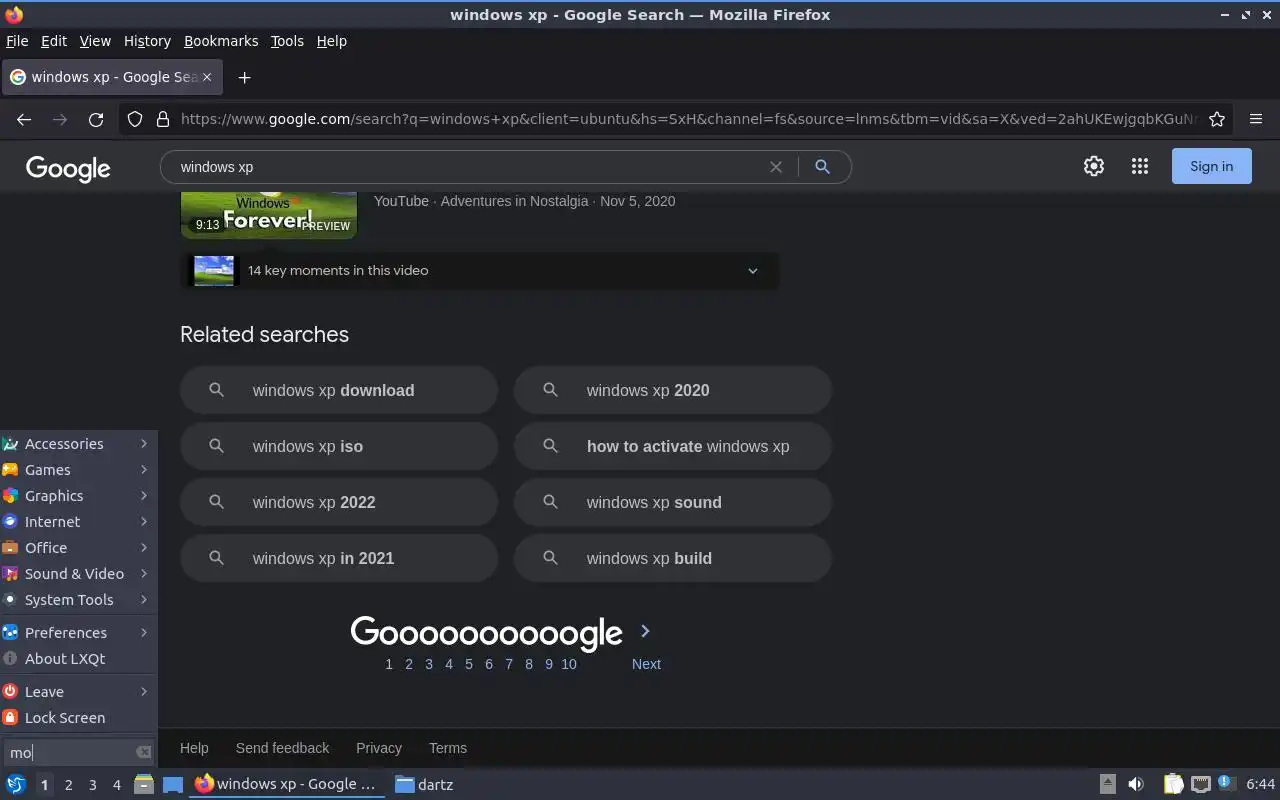Search for how to activate windows xp
Image resolution: width=1280 pixels, height=800 pixels.
pyautogui.click(x=673, y=446)
